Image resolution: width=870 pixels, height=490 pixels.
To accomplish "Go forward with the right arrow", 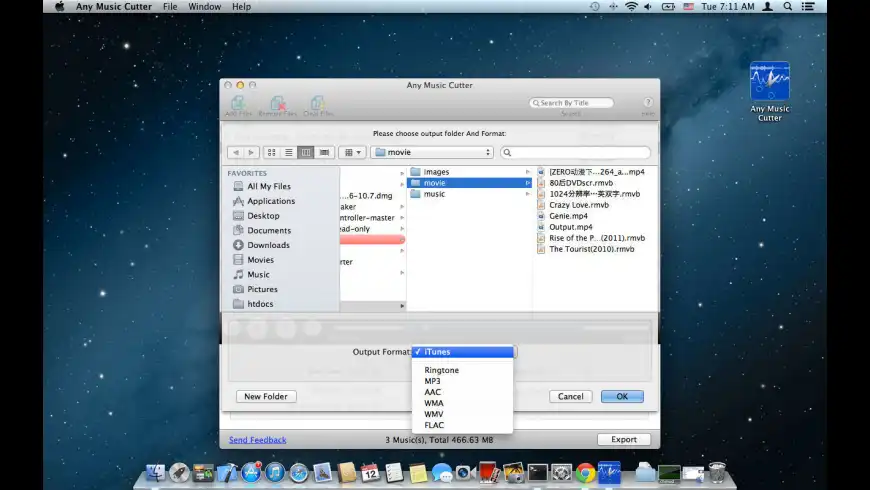I will 251,152.
